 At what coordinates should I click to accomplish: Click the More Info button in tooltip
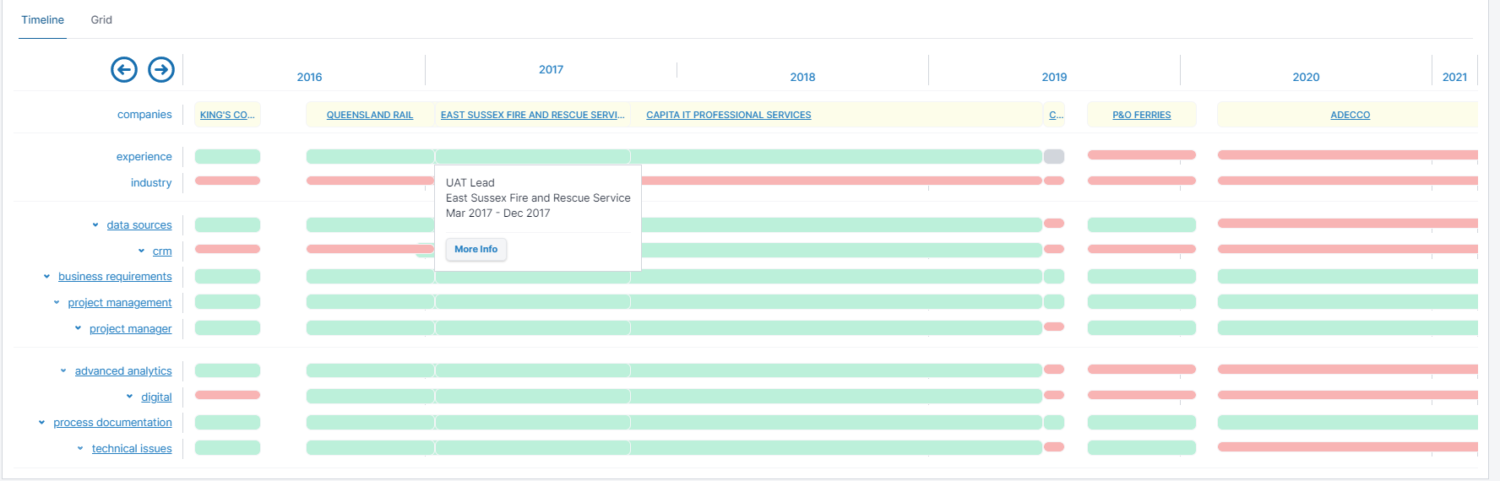[x=476, y=249]
